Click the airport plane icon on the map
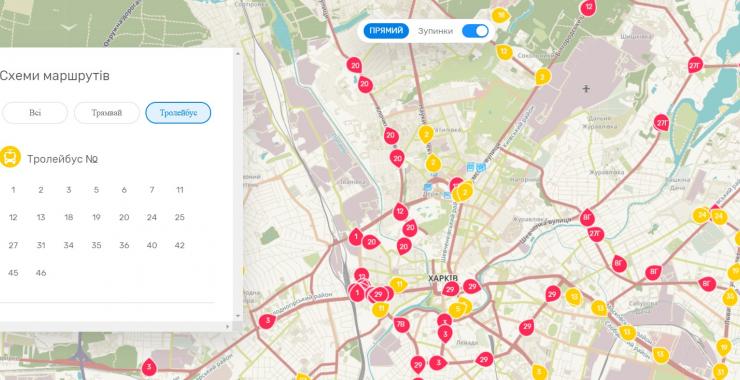Image resolution: width=740 pixels, height=380 pixels. 586,88
